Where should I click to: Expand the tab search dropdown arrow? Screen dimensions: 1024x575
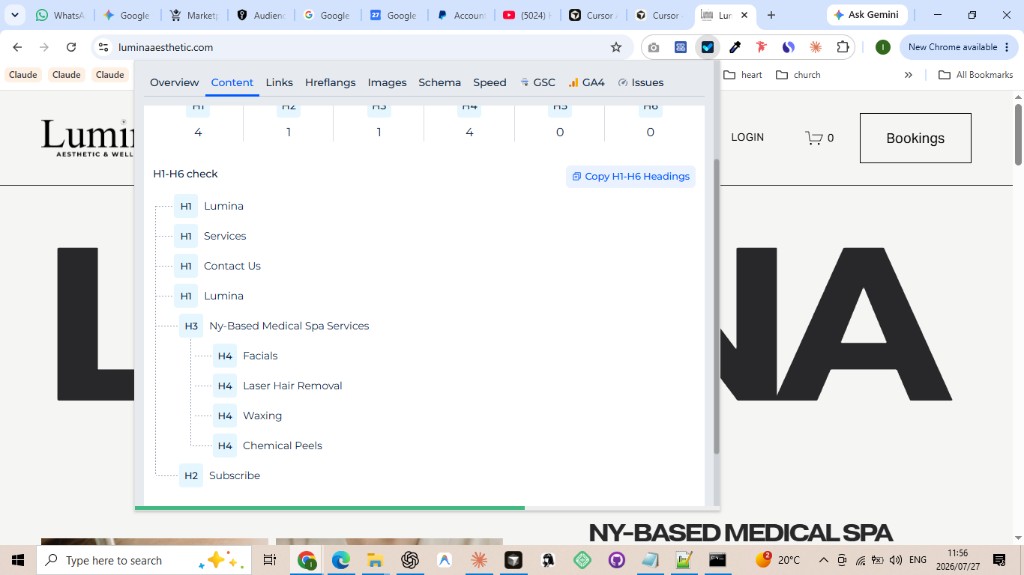[x=14, y=14]
